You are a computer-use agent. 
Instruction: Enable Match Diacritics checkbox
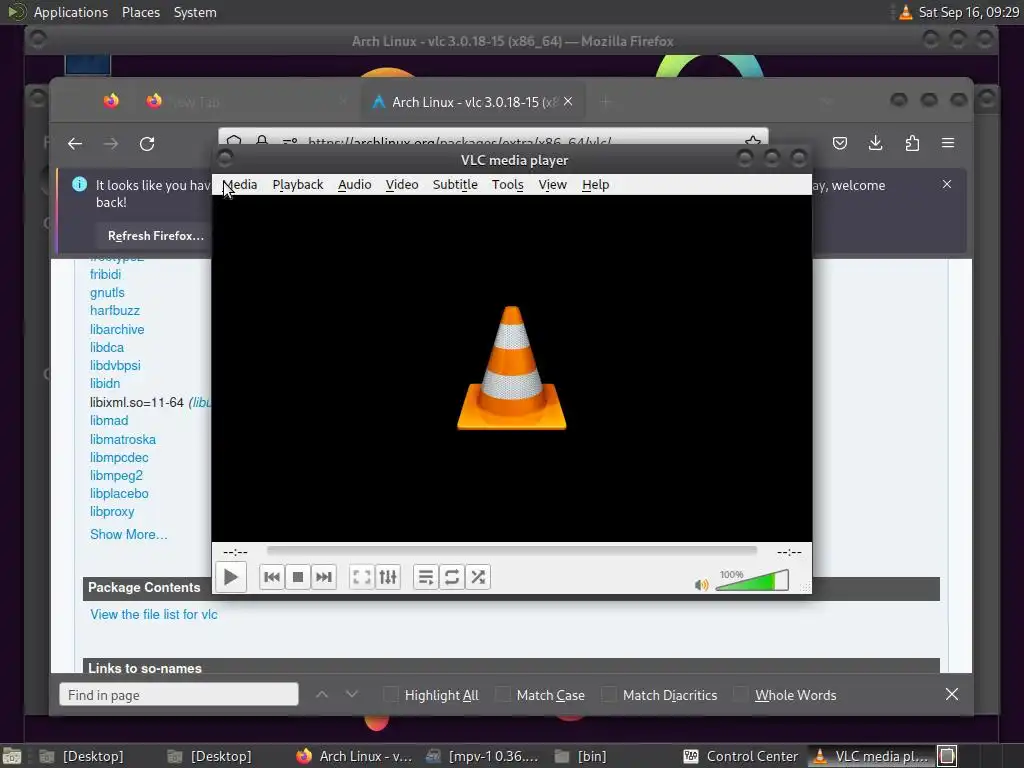(x=609, y=694)
